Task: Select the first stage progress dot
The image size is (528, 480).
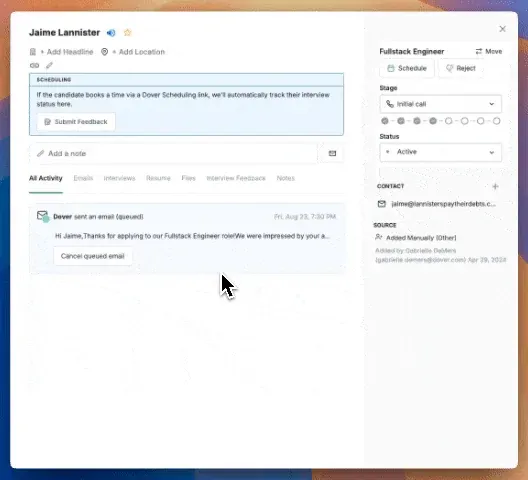Action: click(x=385, y=121)
